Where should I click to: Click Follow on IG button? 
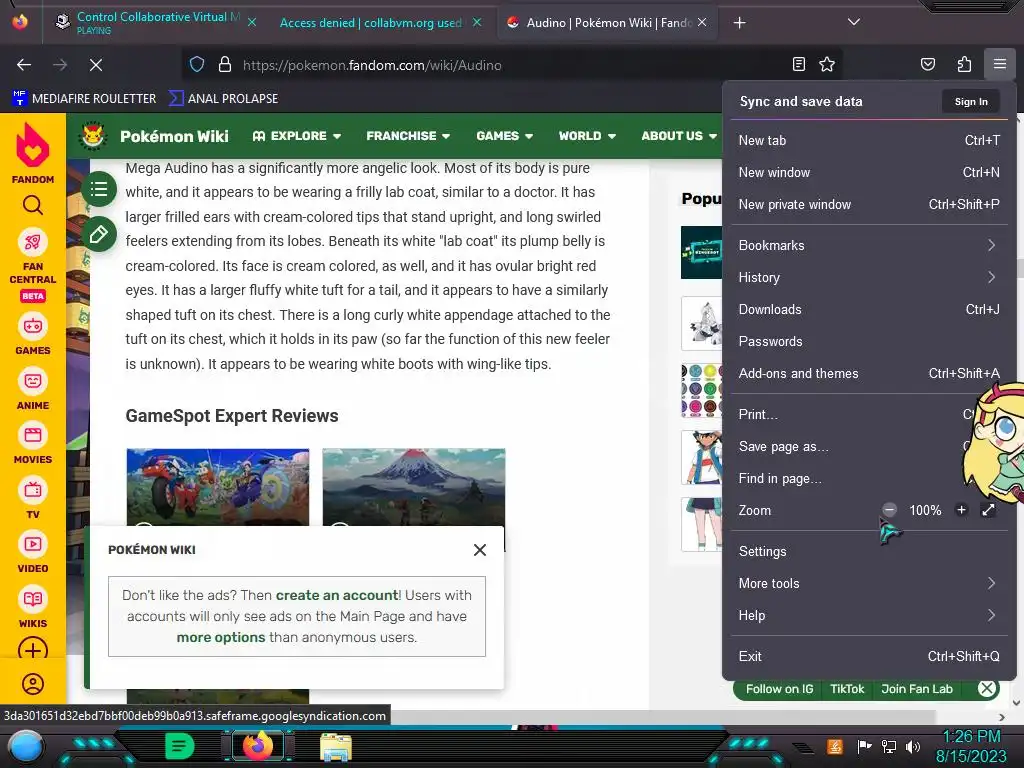click(x=779, y=689)
